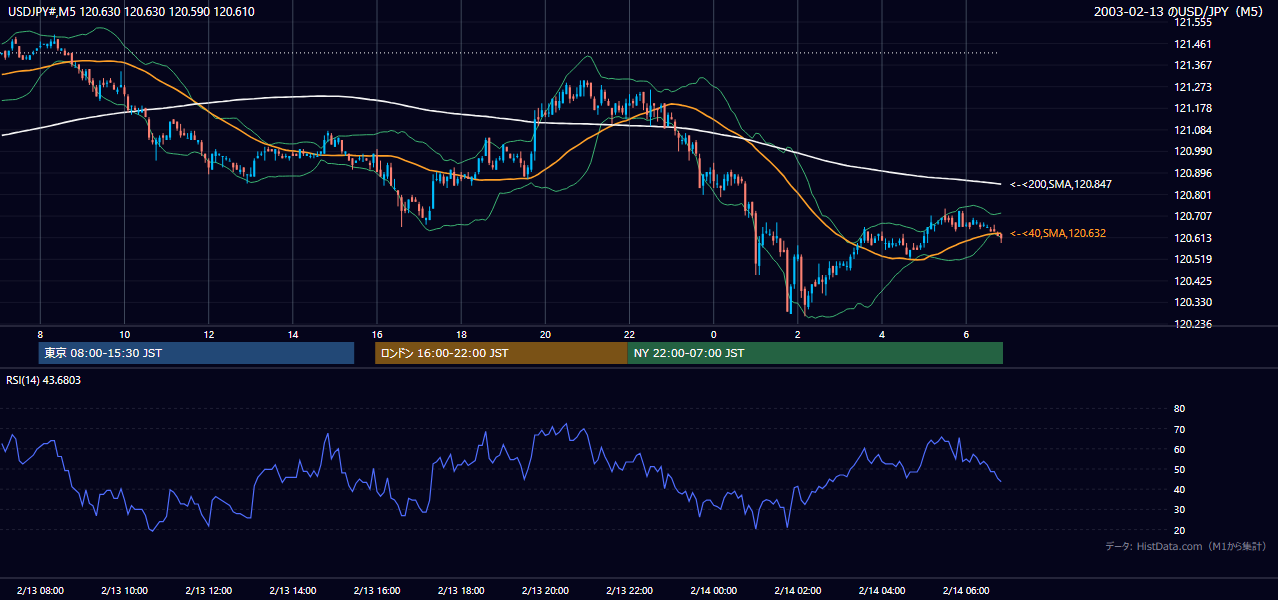Click price axis value 120.801

[1193, 195]
